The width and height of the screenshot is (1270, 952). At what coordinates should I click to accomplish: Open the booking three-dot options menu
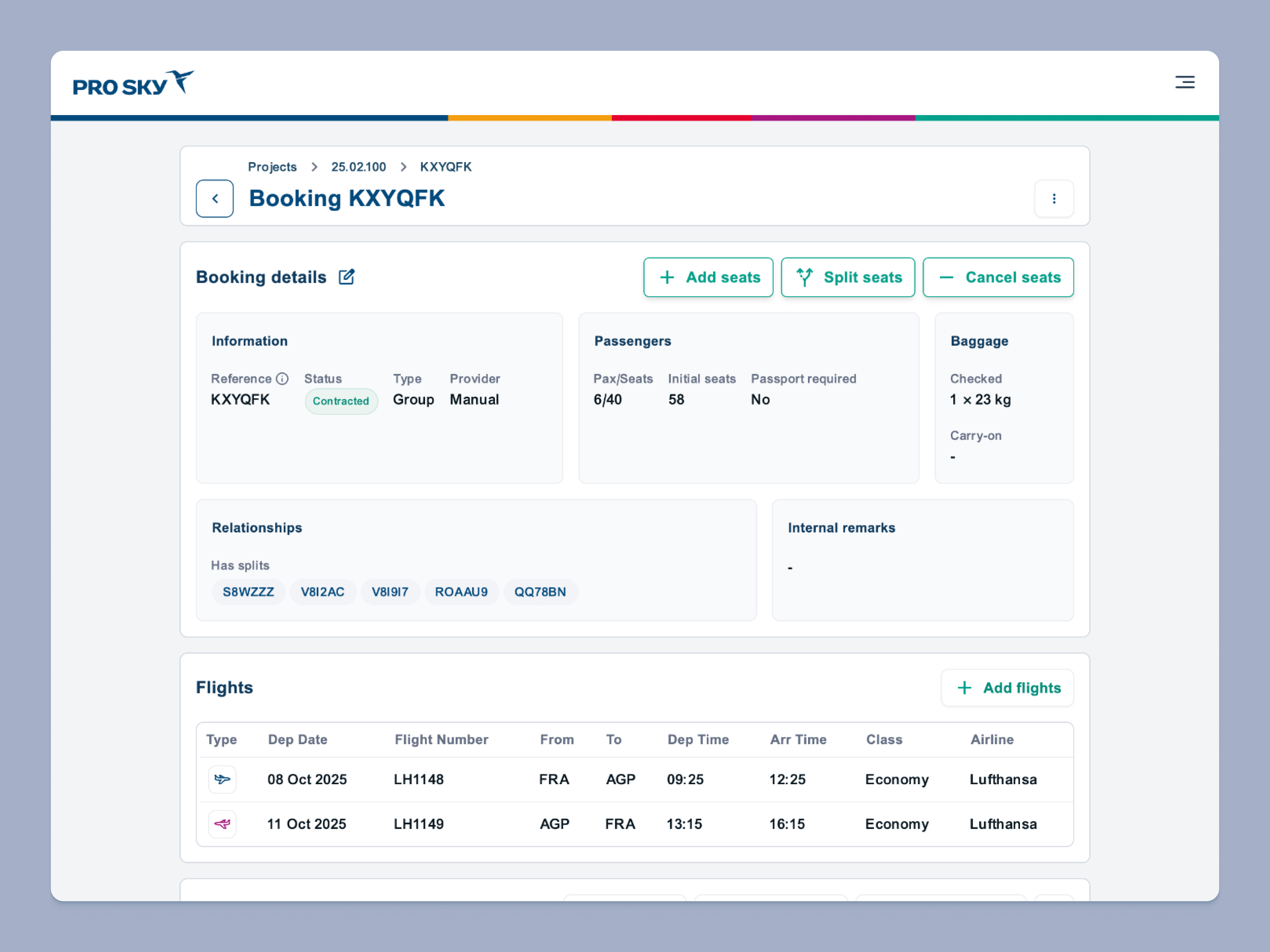point(1054,199)
